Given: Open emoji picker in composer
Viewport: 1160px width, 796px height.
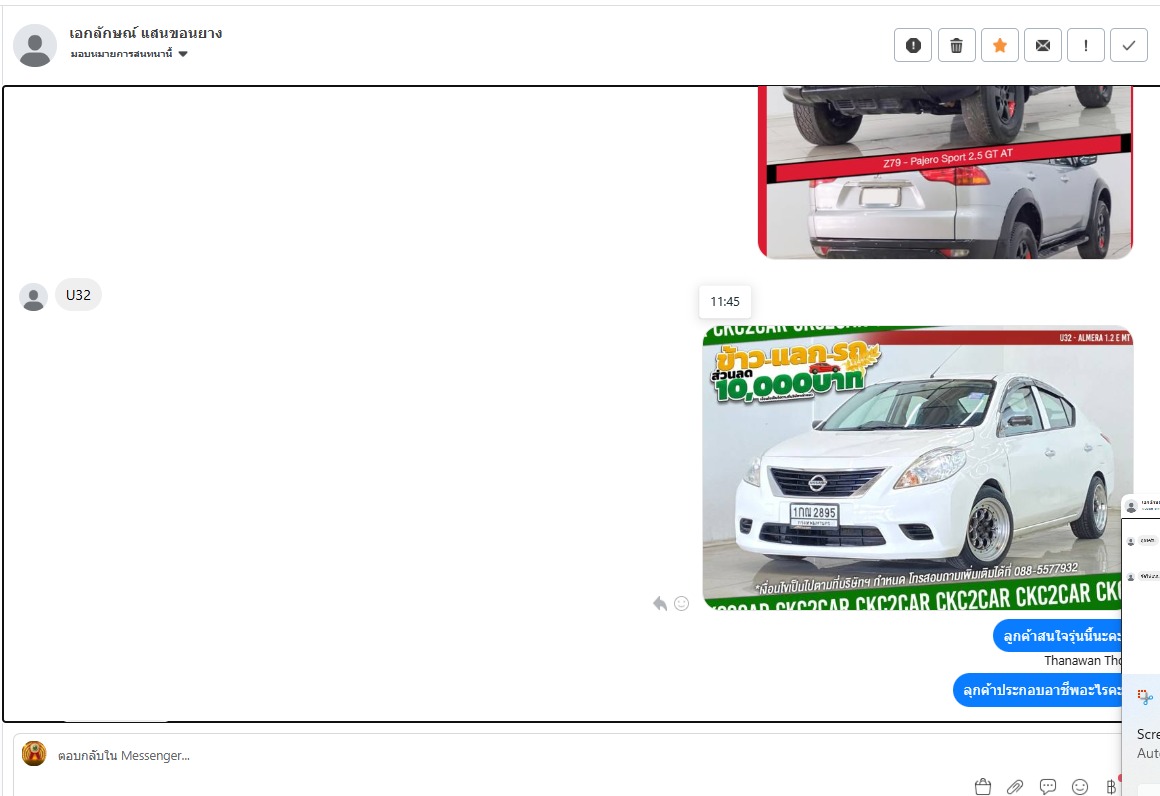Looking at the screenshot, I should (x=1080, y=786).
